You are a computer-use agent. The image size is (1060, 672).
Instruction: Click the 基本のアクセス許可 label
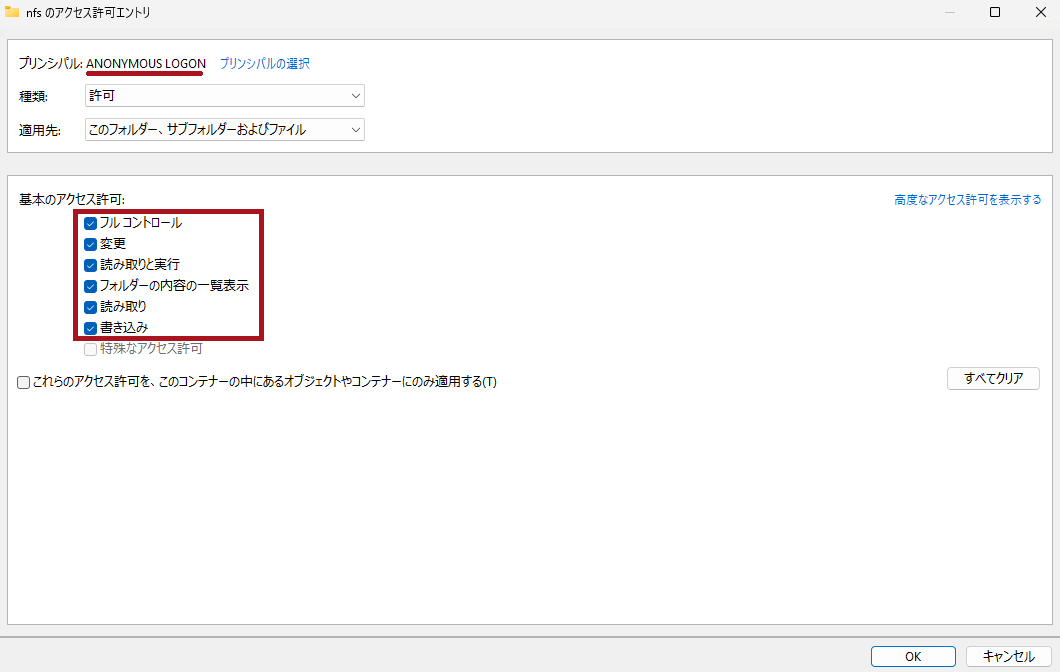click(72, 199)
